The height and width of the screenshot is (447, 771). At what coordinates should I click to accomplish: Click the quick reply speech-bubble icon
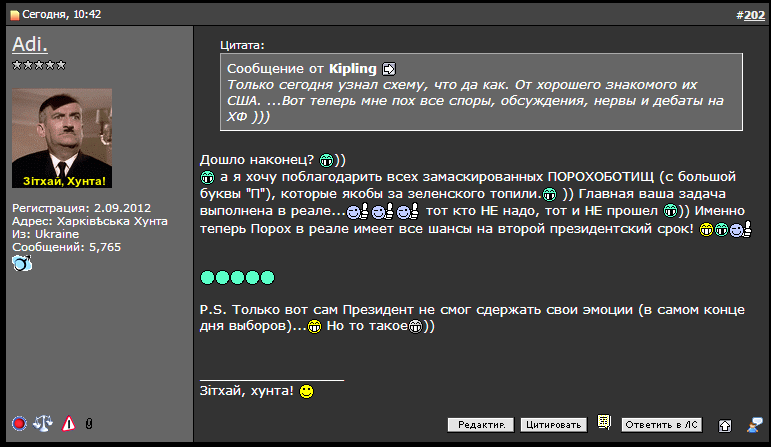coord(755,425)
